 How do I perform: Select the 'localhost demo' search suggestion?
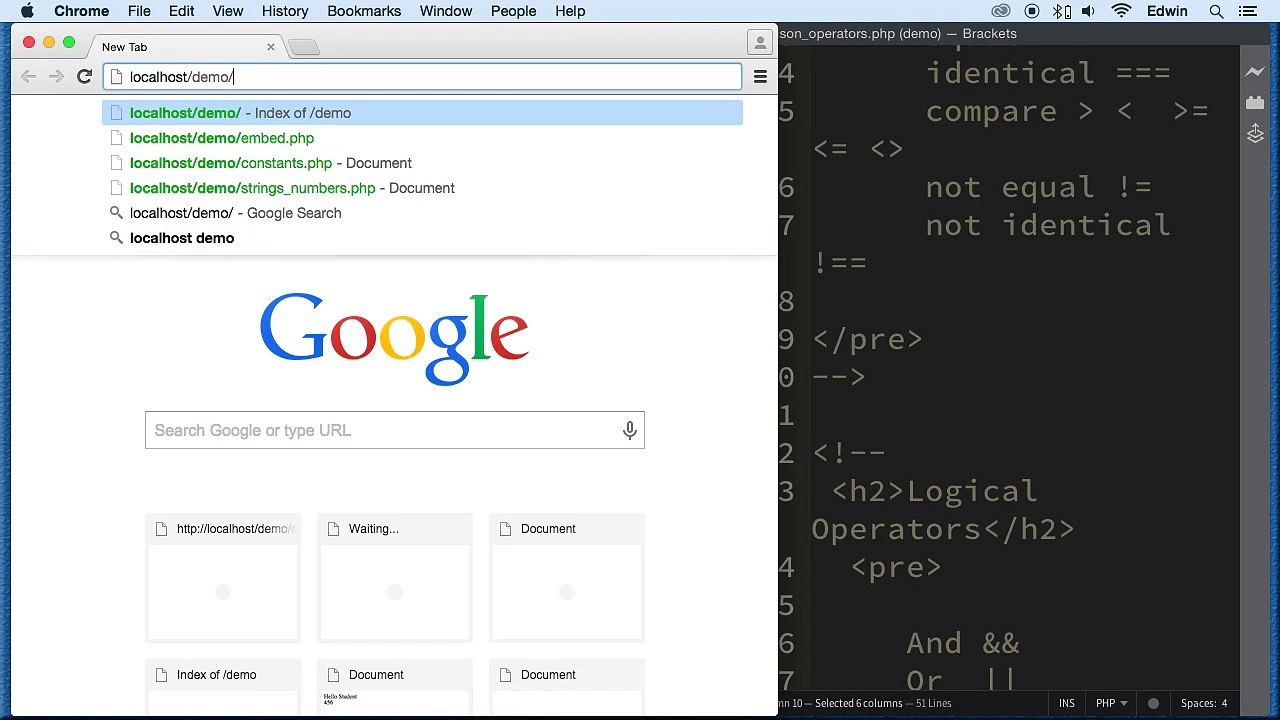pyautogui.click(x=422, y=238)
